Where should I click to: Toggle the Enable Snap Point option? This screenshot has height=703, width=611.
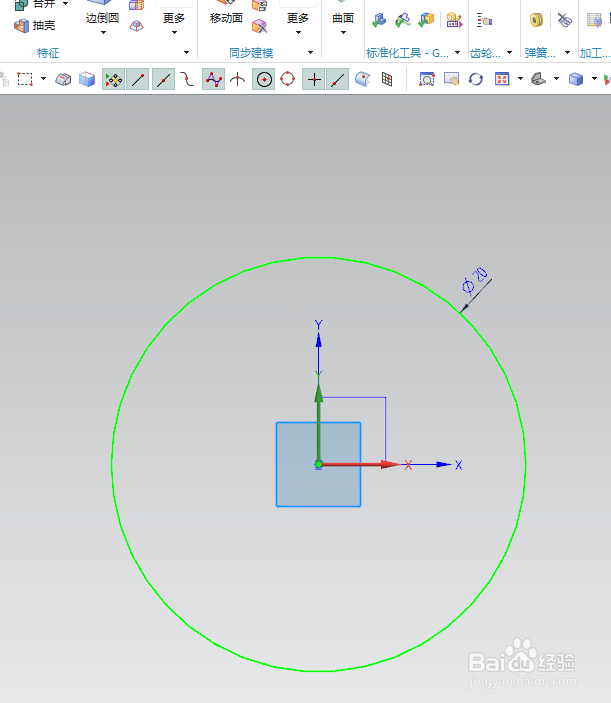[x=113, y=80]
